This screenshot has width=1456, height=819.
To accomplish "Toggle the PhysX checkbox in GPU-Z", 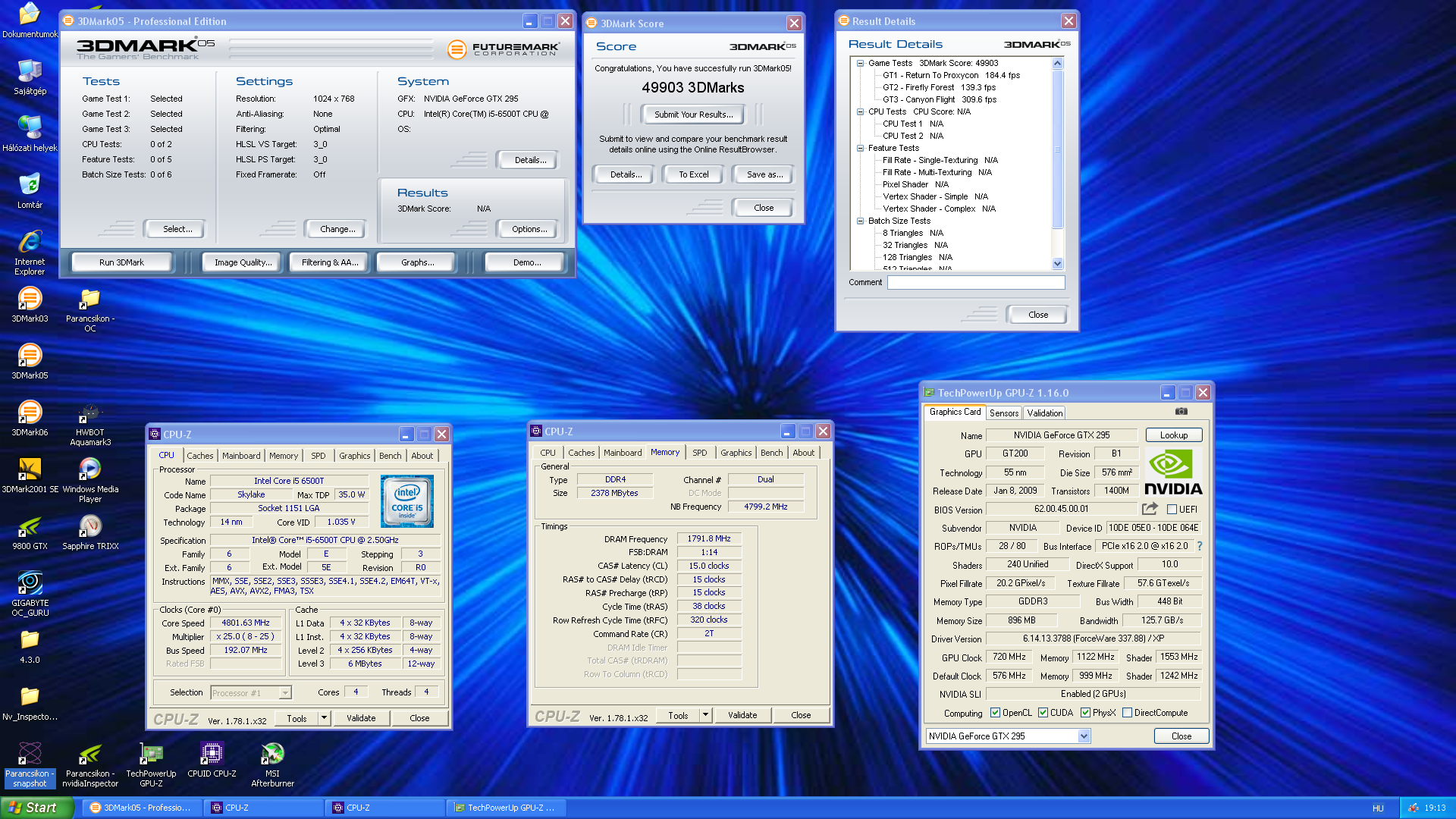I will 1086,713.
